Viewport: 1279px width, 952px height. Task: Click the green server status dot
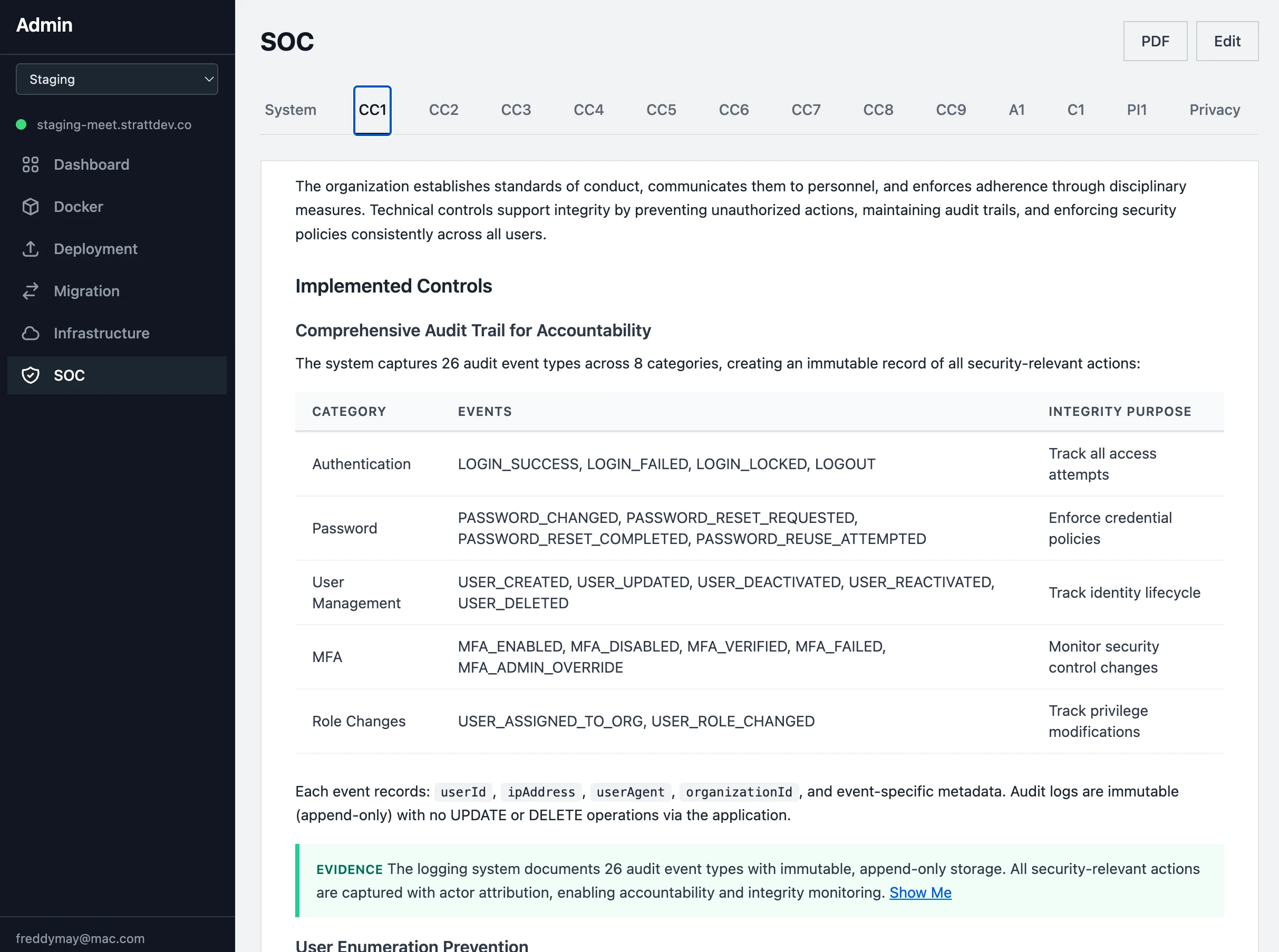coord(21,124)
